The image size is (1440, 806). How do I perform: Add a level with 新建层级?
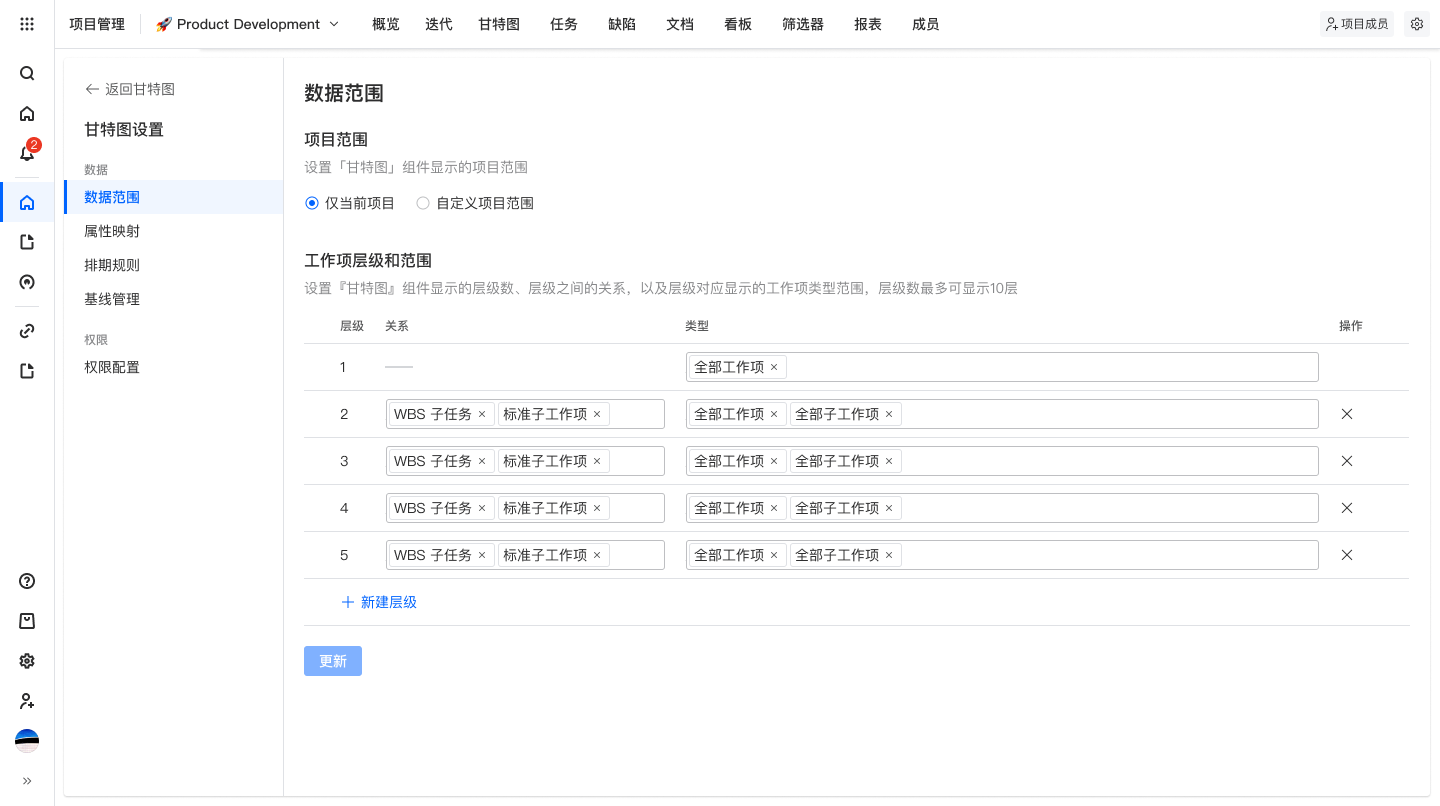379,602
